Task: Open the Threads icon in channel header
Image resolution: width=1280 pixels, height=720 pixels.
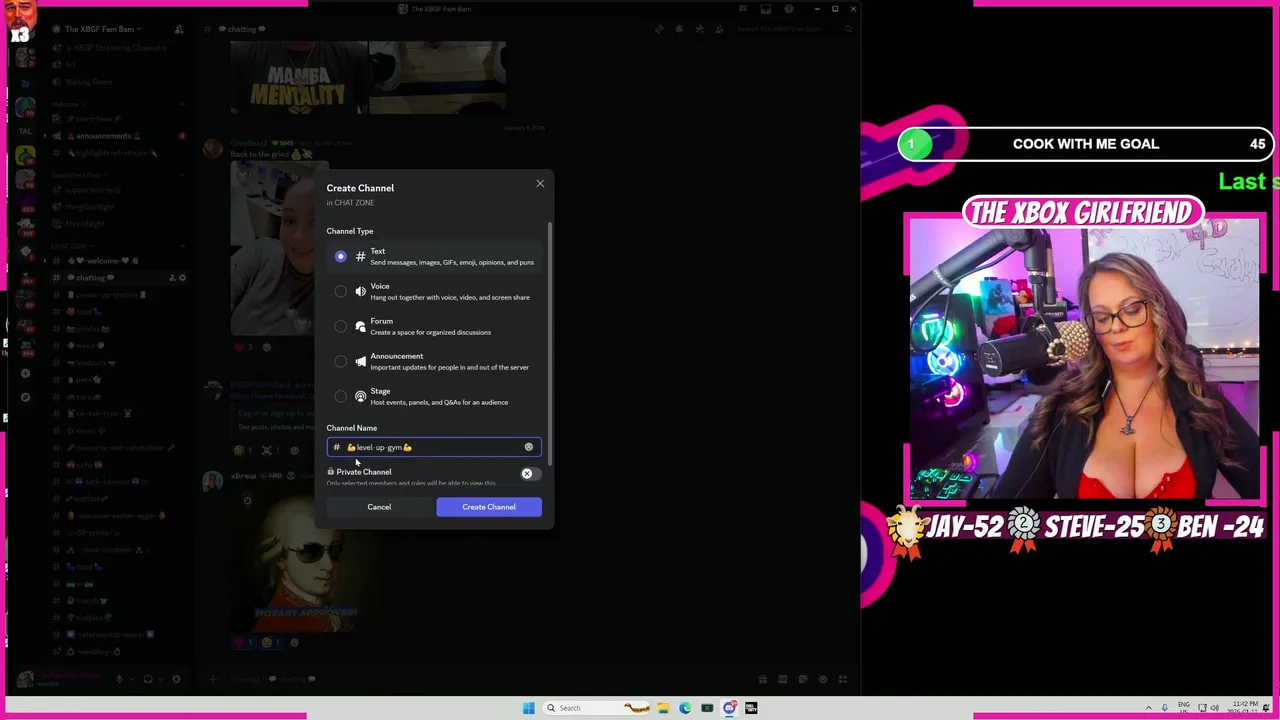Action: 659,29
